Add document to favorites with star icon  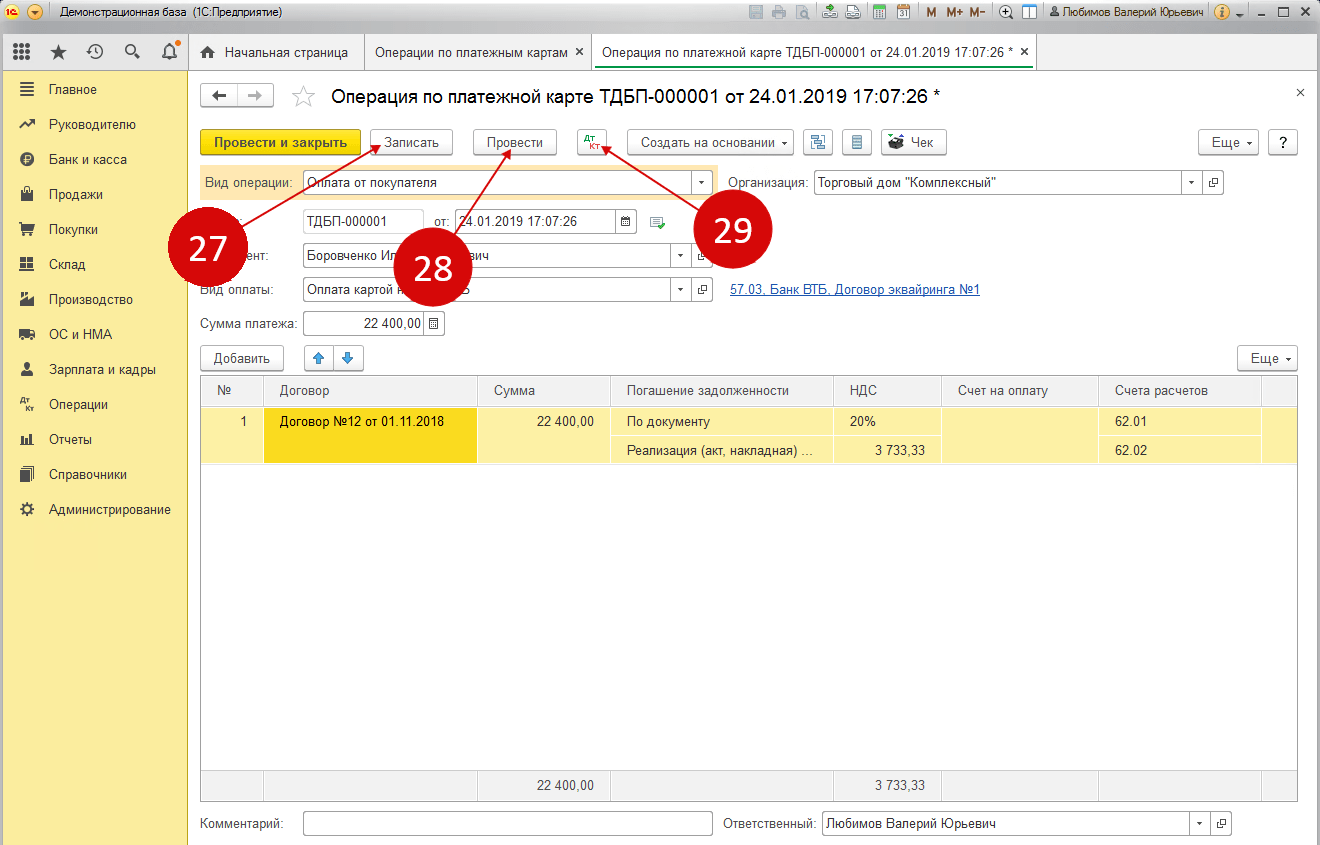[x=302, y=96]
